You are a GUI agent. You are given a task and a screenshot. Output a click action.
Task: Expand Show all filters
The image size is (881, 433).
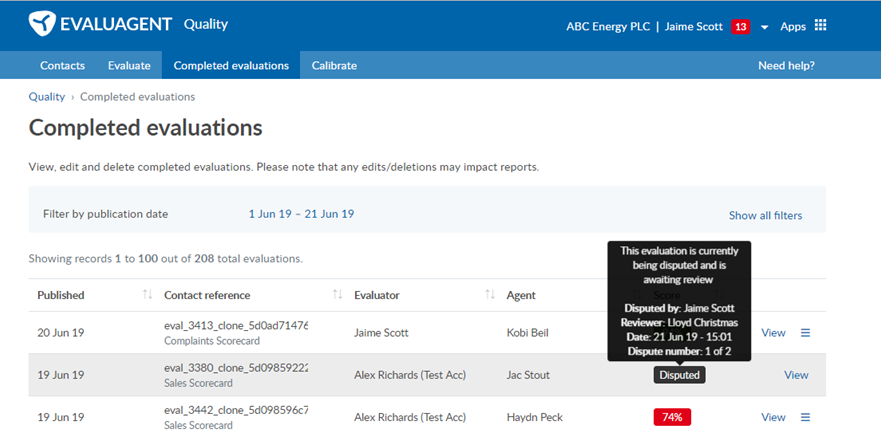coord(765,215)
